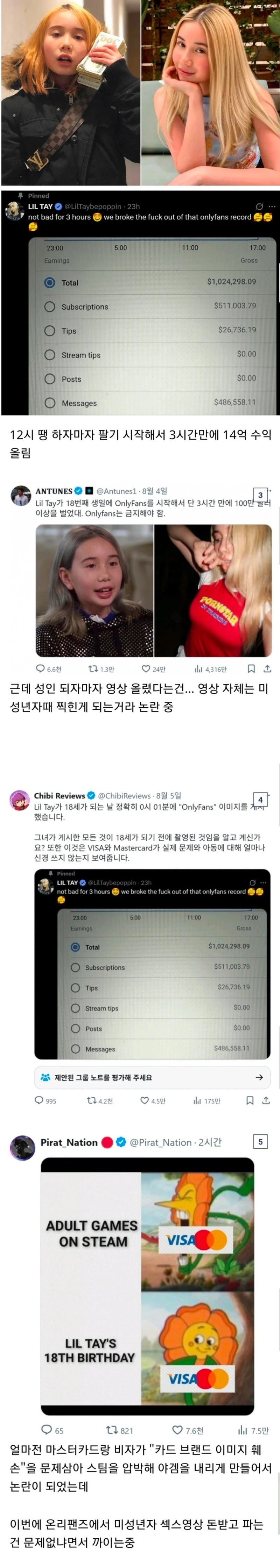This screenshot has height=1568, width=280.
Task: Click the 제안된 그룹 노트를 평가해 주세요 banner
Action: [x=152, y=1077]
